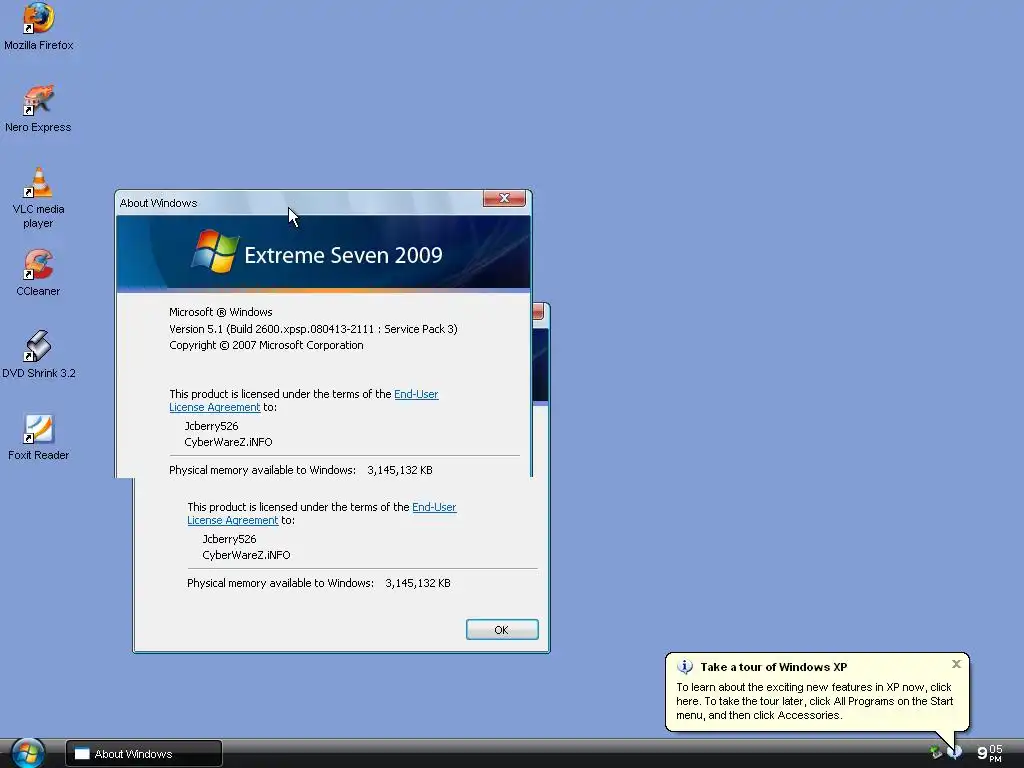This screenshot has height=768, width=1024.
Task: Click the About Windows title bar
Action: [x=299, y=203]
